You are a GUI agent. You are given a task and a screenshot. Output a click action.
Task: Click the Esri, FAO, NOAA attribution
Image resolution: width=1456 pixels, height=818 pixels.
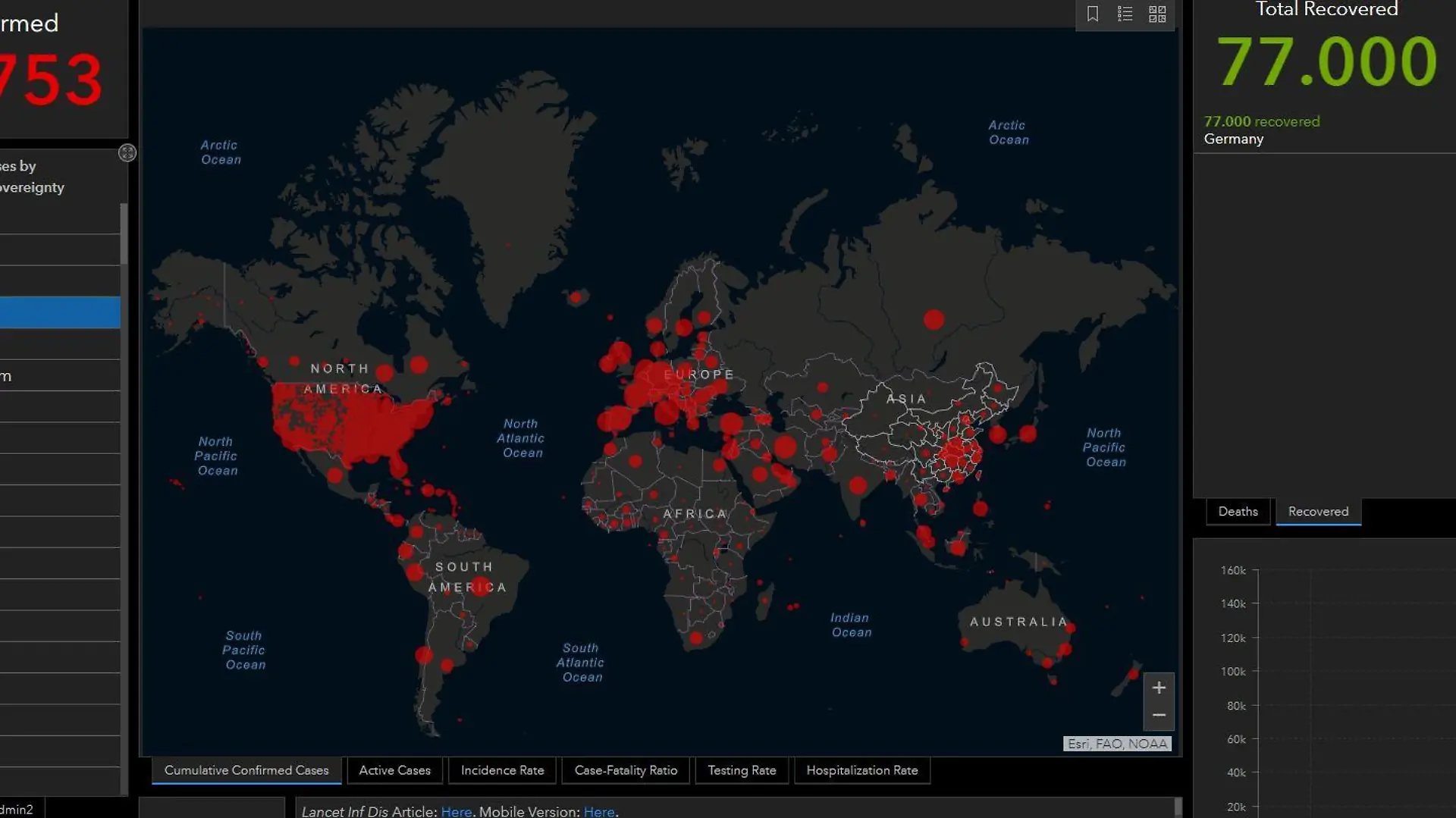1117,744
